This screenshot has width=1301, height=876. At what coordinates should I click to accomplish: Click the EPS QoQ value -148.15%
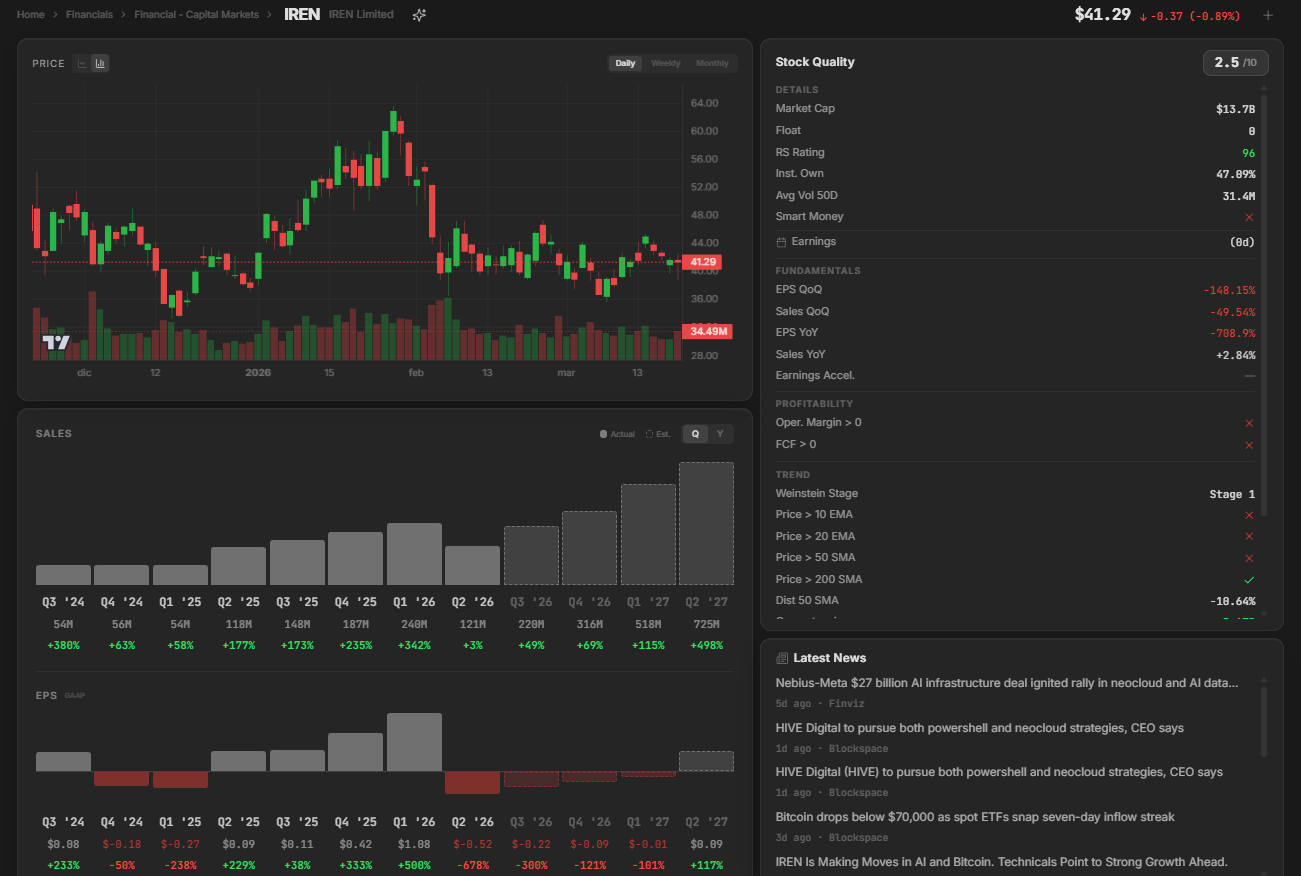[x=1229, y=290]
